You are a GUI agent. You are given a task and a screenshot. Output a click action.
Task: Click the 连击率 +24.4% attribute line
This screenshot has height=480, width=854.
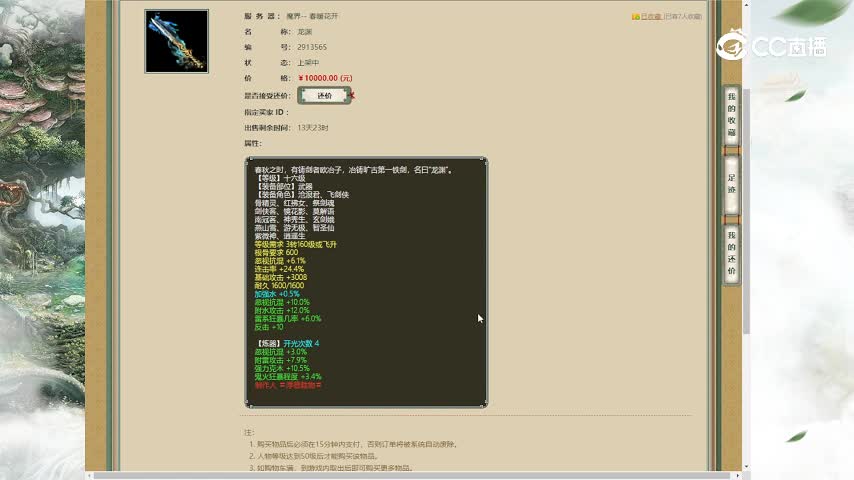pos(279,269)
